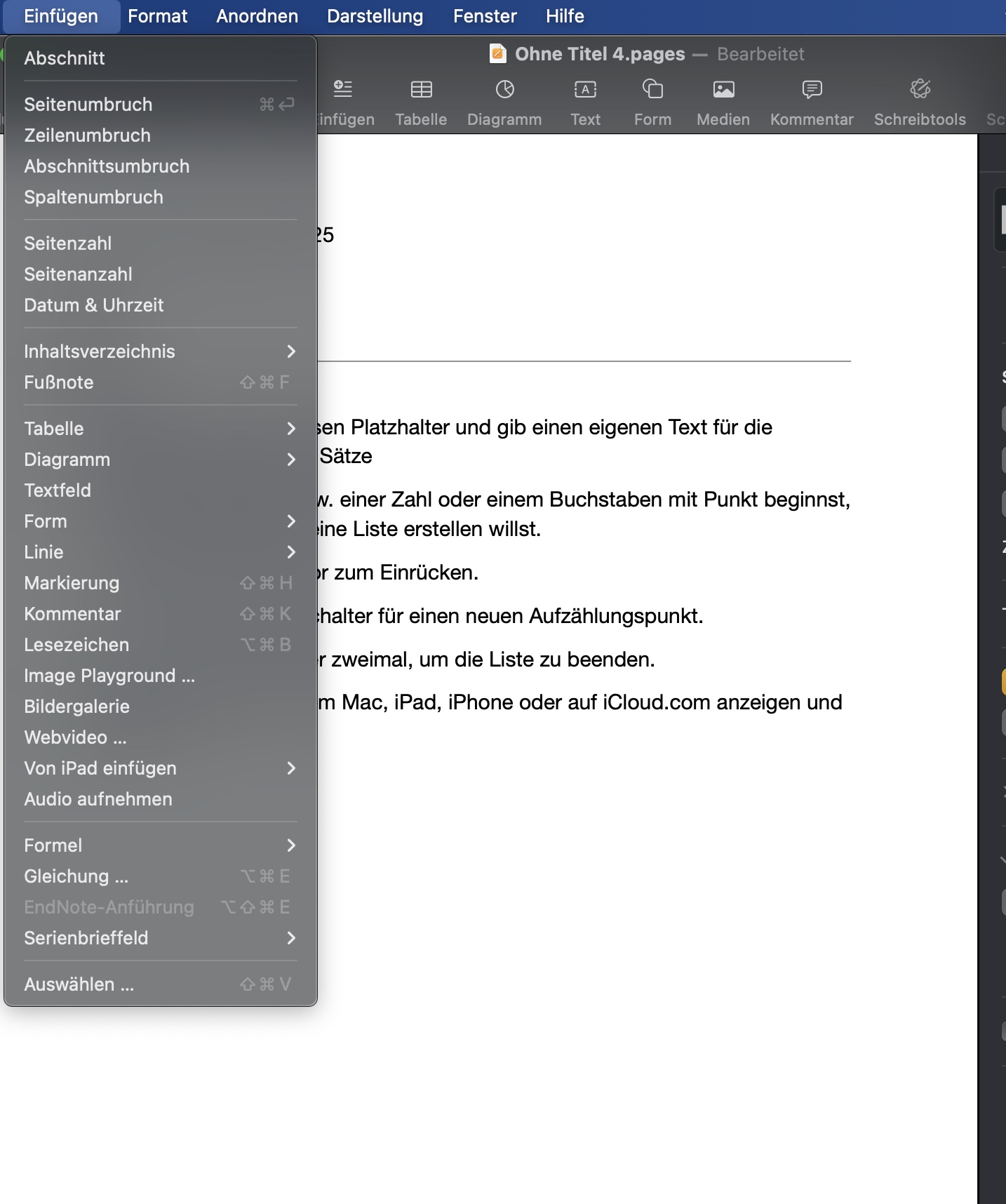This screenshot has height=1204, width=1006.
Task: Click text line ending 'zum Einrücken.'
Action: coord(398,573)
